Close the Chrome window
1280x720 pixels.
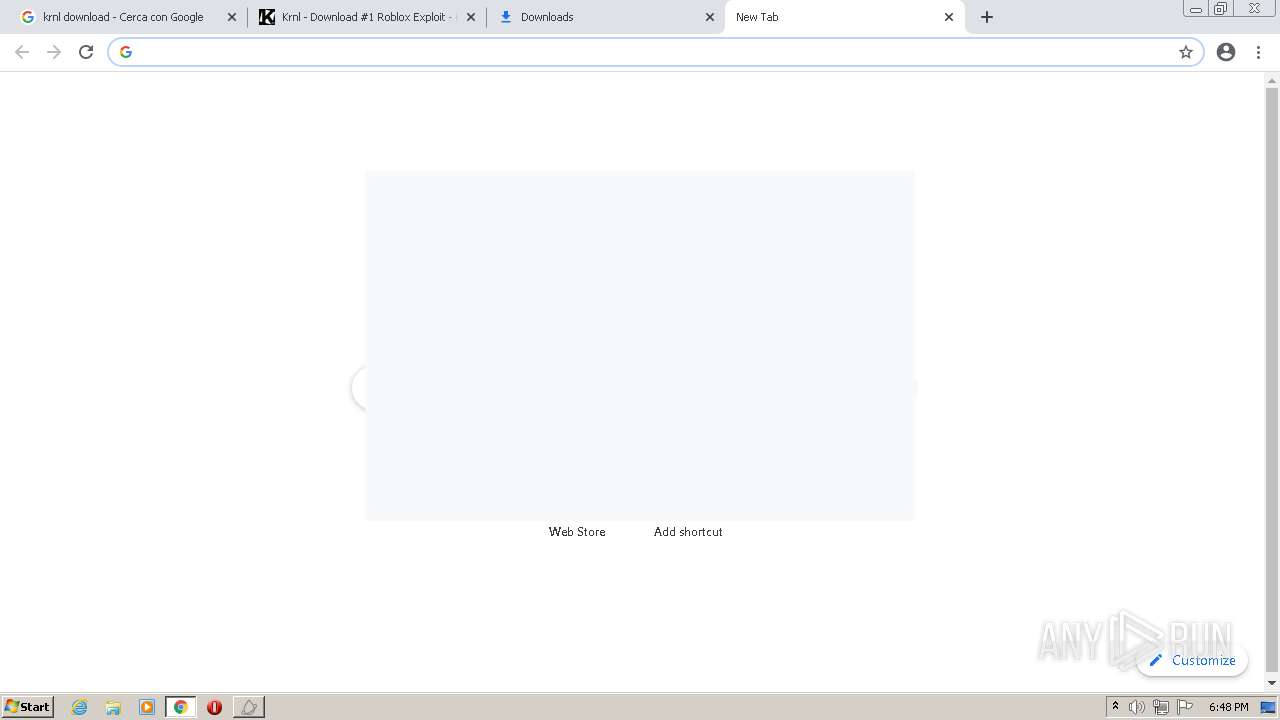tap(1254, 9)
